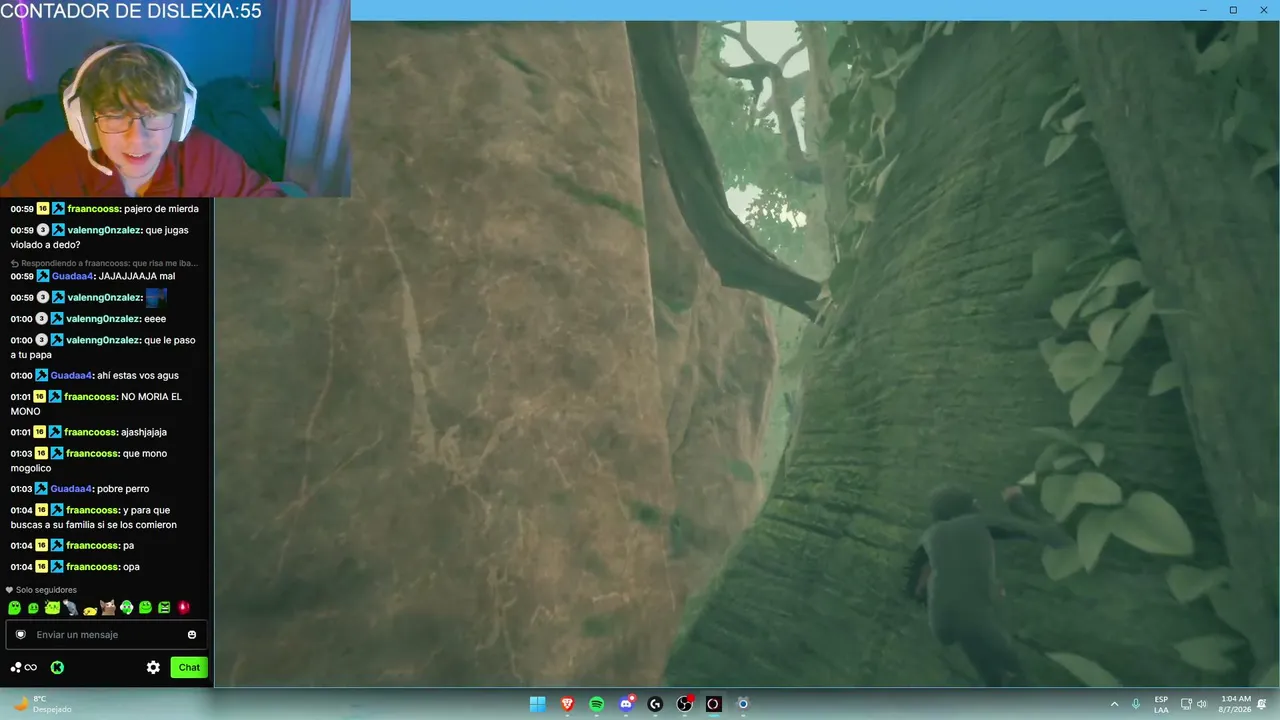Screen dimensions: 1280x720
Task: Click 'Solo seguidores' followers-only label
Action: pos(46,590)
